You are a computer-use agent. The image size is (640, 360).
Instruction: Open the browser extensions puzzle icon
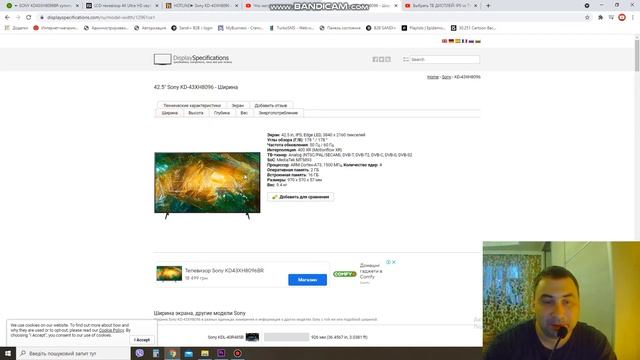(x=600, y=18)
